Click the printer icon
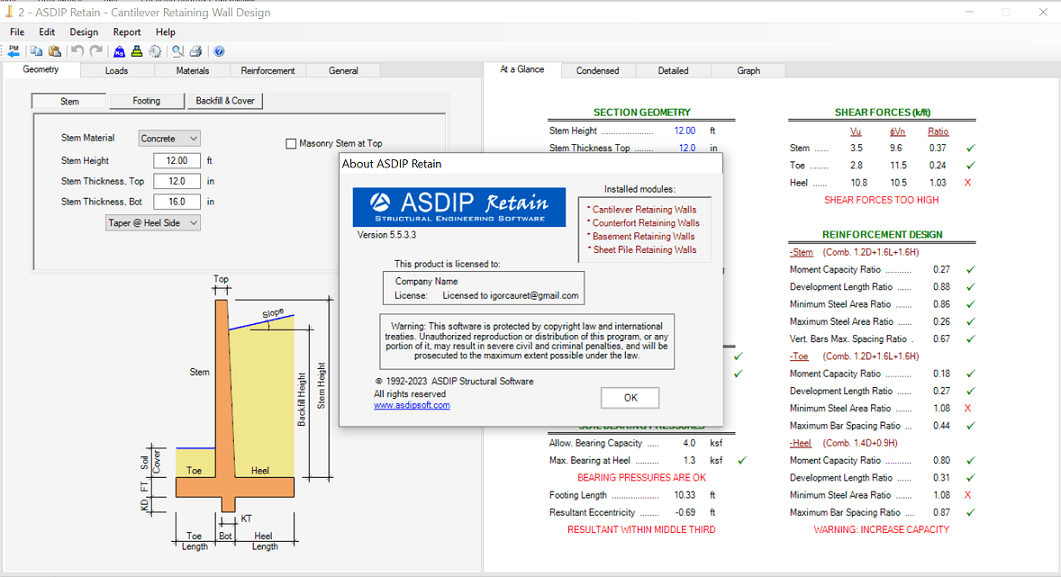This screenshot has width=1061, height=577. point(196,51)
